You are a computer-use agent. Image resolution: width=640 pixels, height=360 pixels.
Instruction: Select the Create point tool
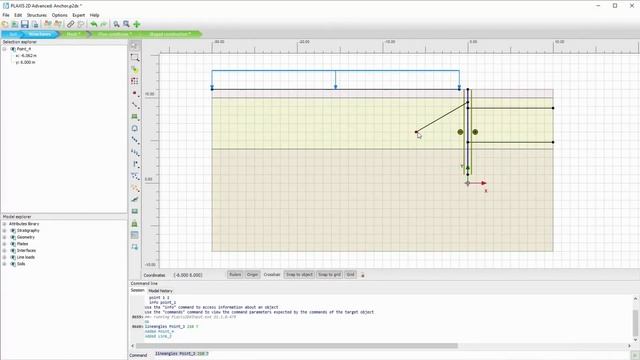tap(135, 93)
